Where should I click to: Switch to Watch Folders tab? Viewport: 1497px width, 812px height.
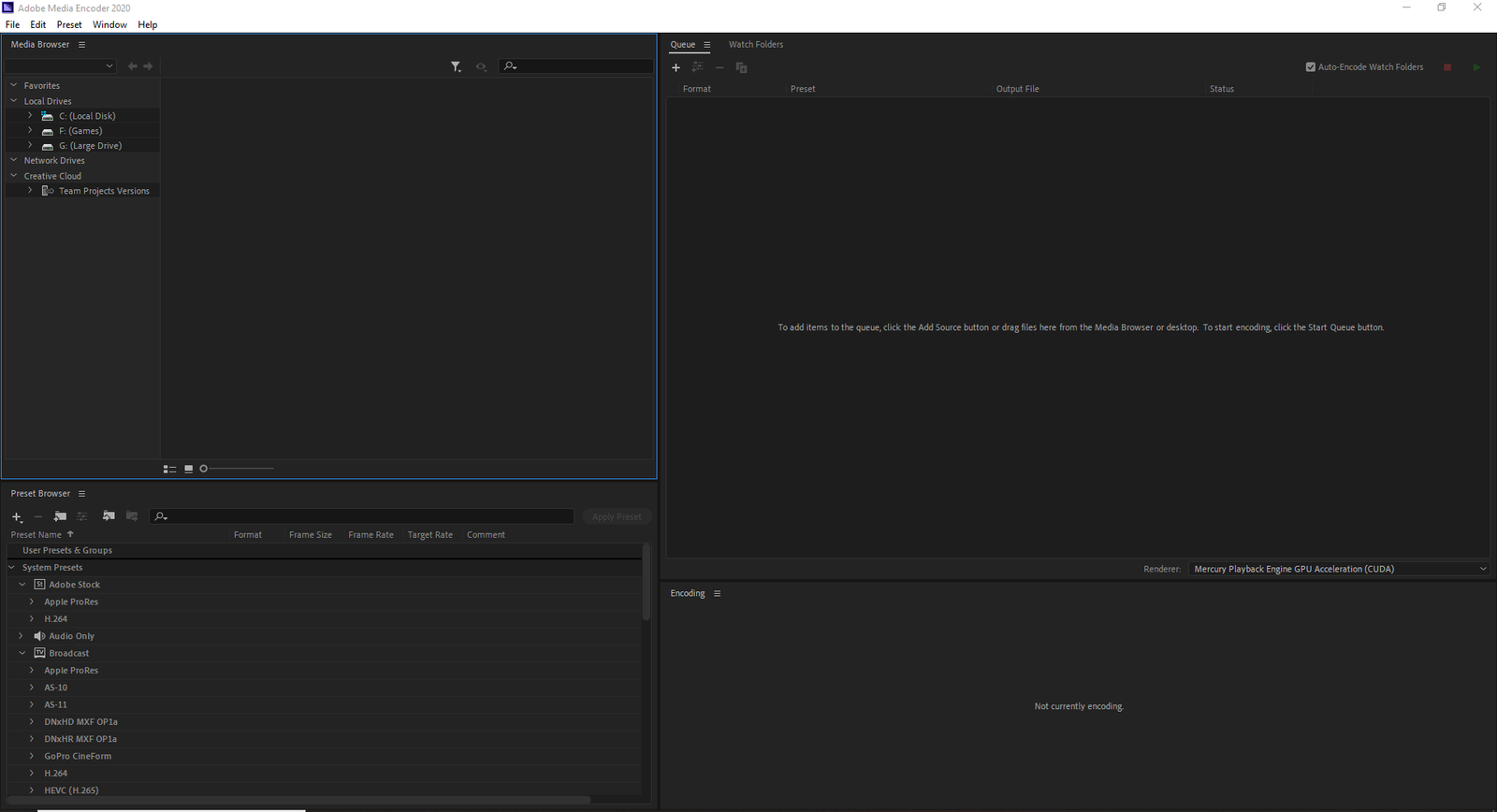click(756, 45)
